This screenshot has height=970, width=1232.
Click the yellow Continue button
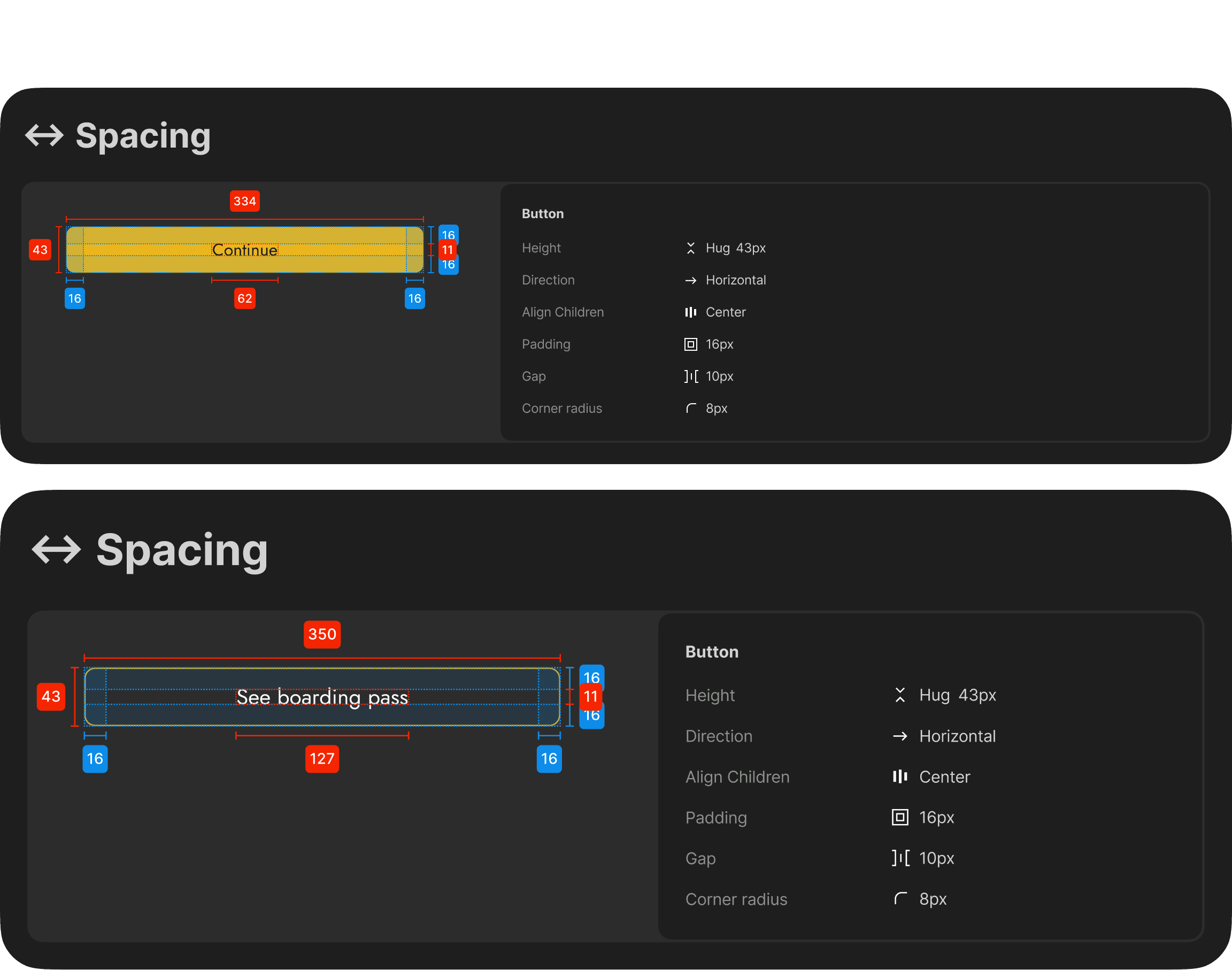pos(245,250)
